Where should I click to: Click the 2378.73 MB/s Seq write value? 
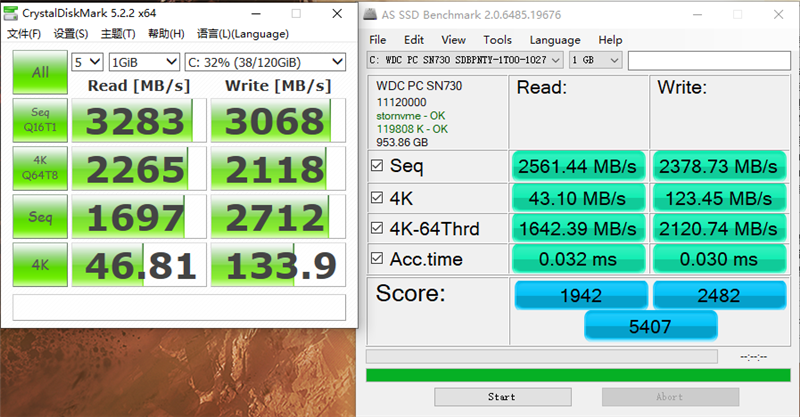point(719,166)
